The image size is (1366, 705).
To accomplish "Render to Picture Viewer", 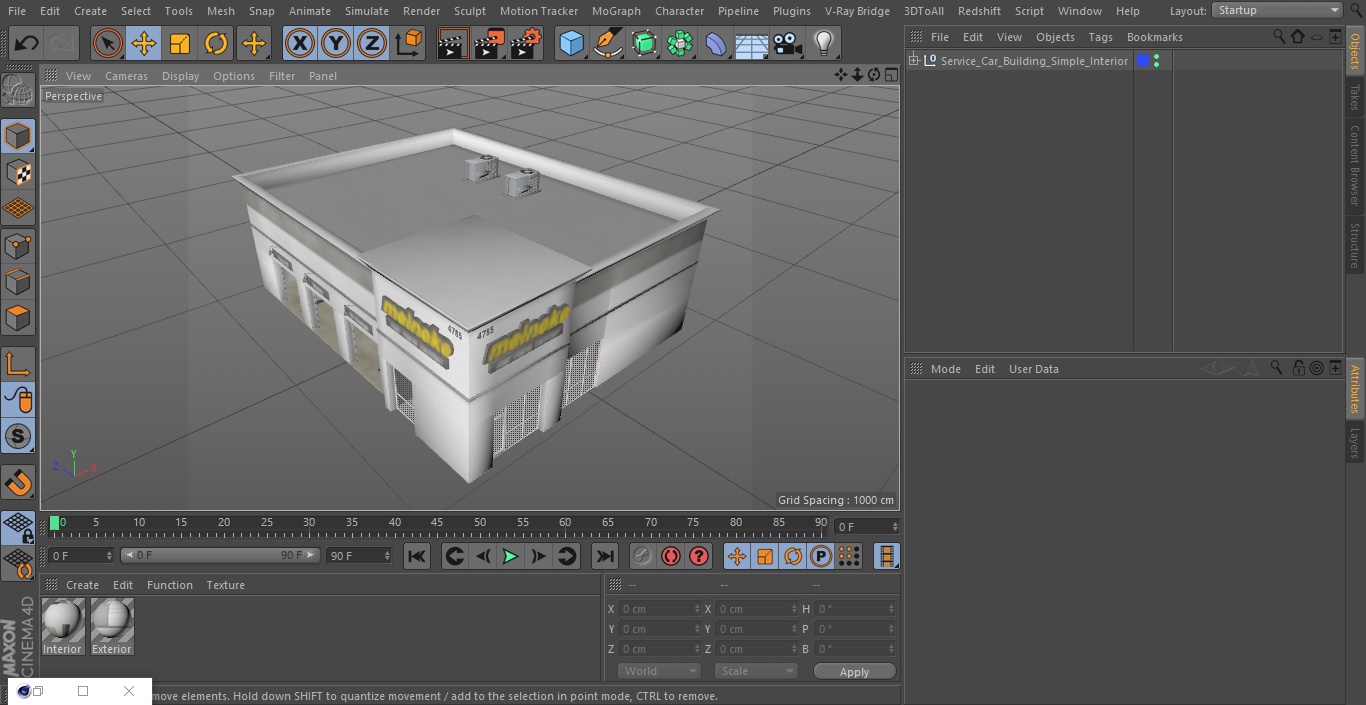I will 489,43.
